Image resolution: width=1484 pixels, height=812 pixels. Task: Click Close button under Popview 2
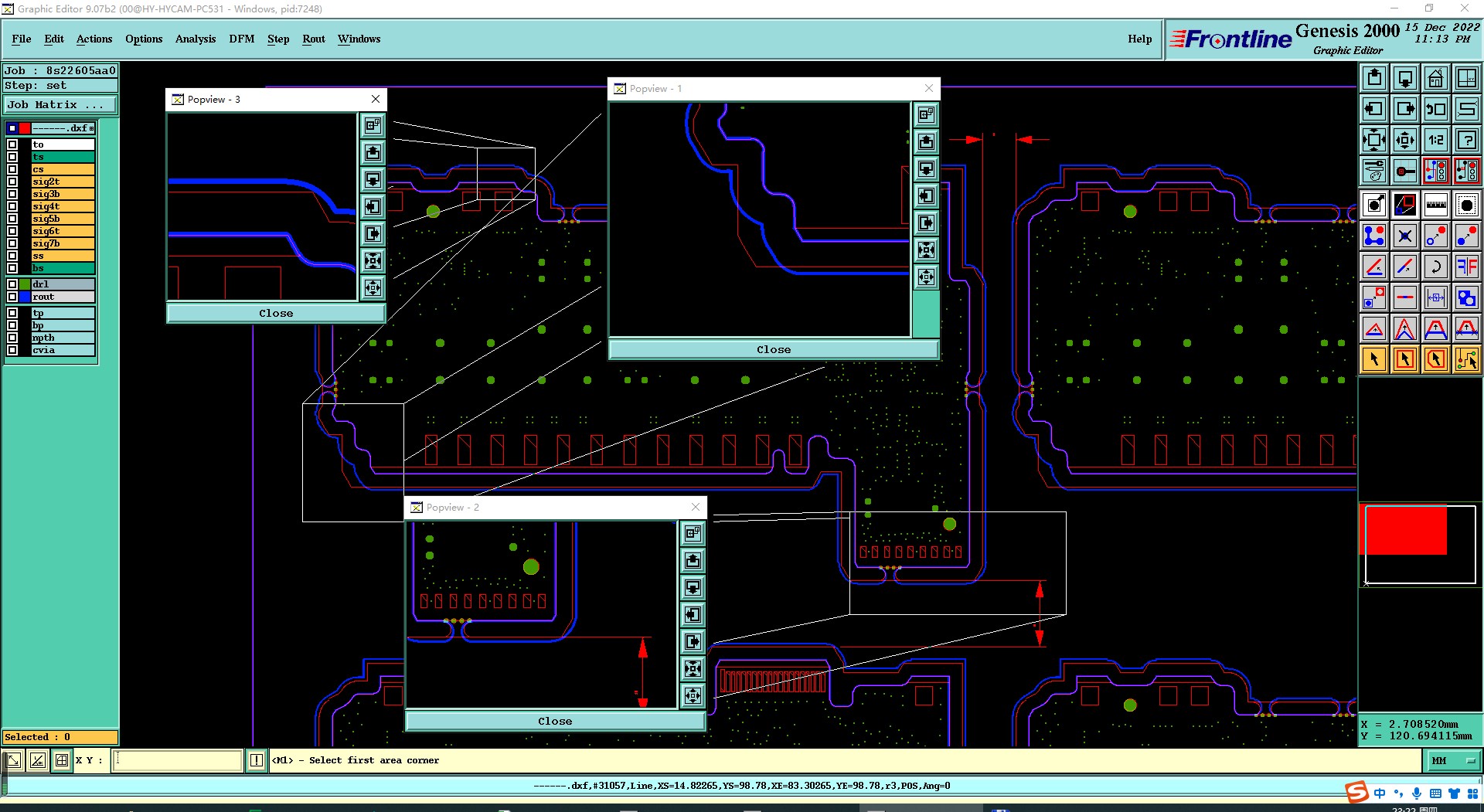[555, 721]
